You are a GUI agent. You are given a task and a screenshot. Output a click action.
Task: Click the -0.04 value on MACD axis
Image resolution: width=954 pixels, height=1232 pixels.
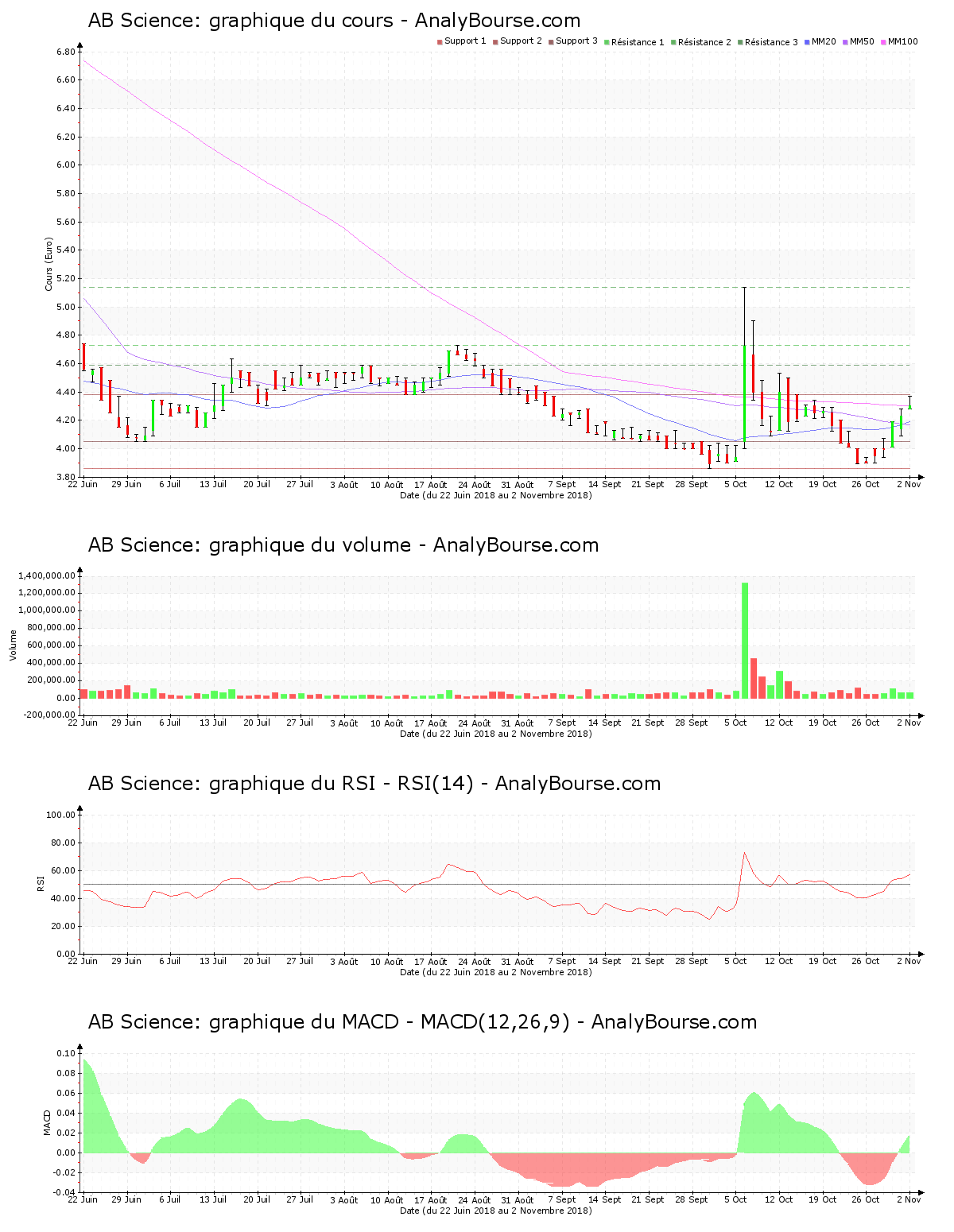tap(64, 1192)
